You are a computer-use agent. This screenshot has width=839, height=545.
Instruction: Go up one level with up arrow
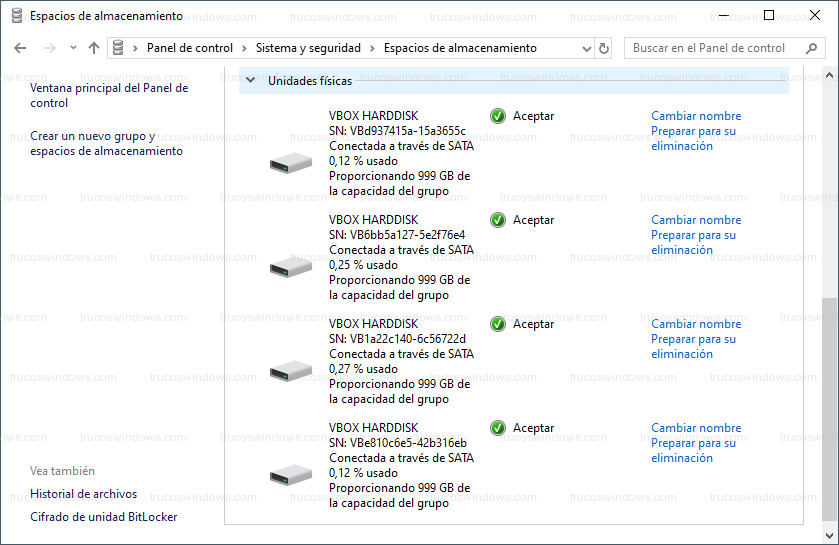(94, 48)
